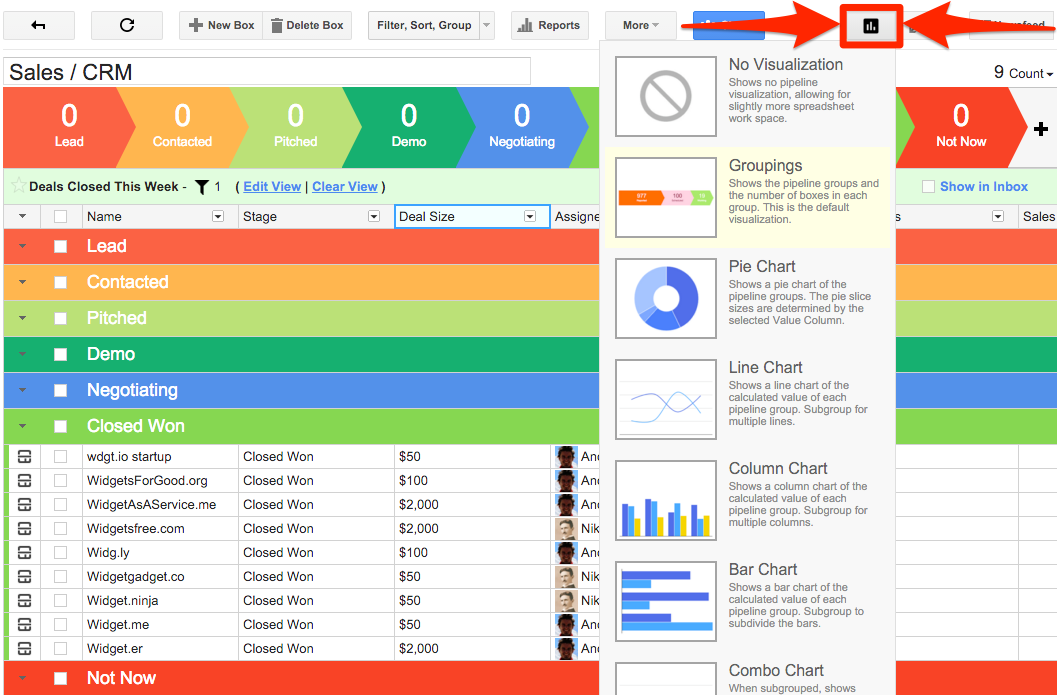Click assignee avatar in Widget.er row
Screen dimensions: 1057x695
click(x=566, y=648)
